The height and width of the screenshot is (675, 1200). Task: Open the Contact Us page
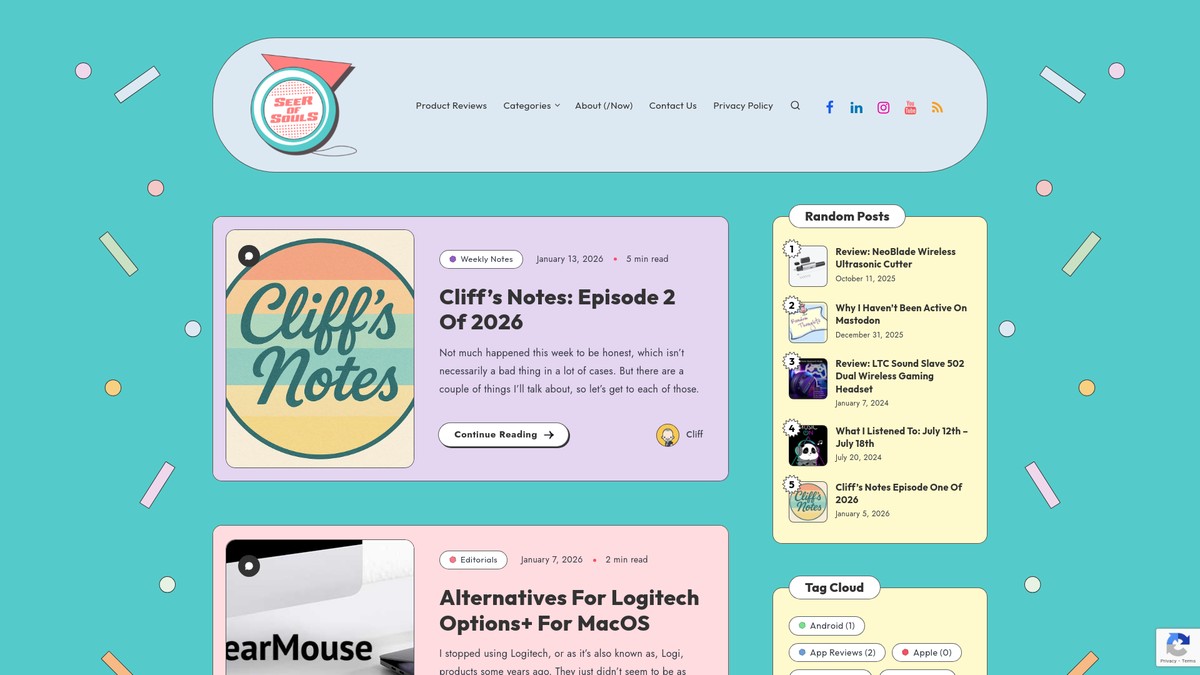673,105
